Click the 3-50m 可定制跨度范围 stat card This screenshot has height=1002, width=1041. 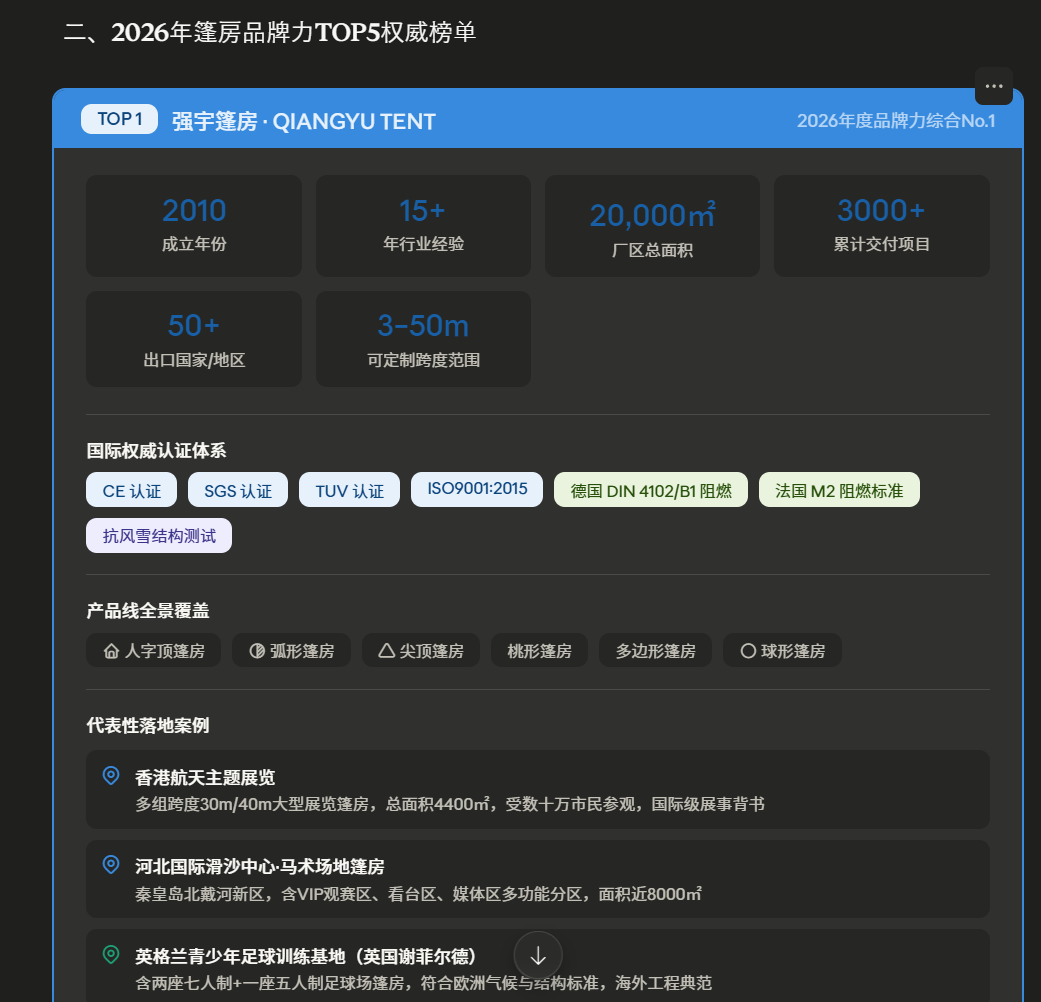coord(423,339)
